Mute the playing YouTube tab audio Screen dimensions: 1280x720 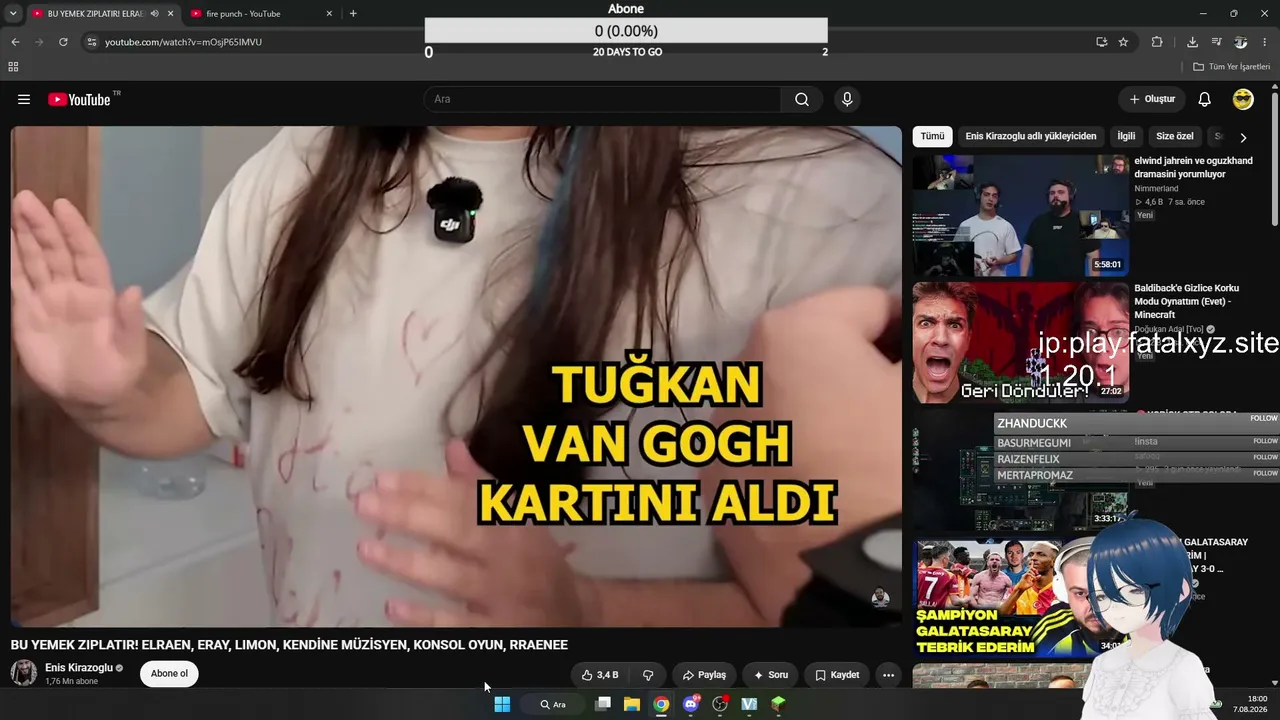click(154, 14)
